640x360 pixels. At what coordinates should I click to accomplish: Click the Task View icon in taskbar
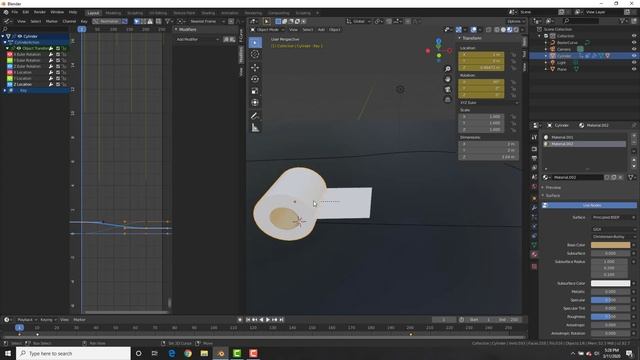[155, 353]
